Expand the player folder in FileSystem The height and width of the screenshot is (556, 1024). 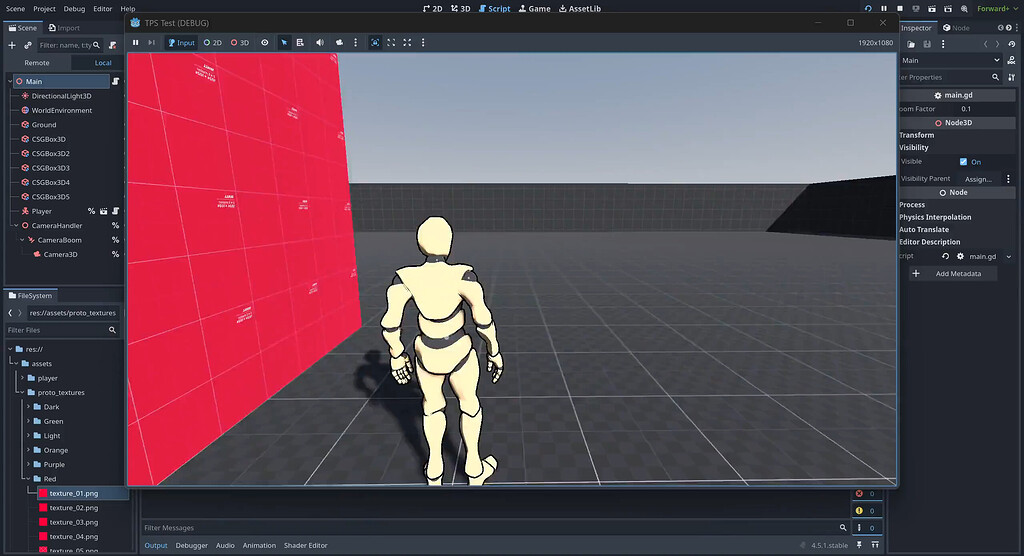pyautogui.click(x=22, y=378)
